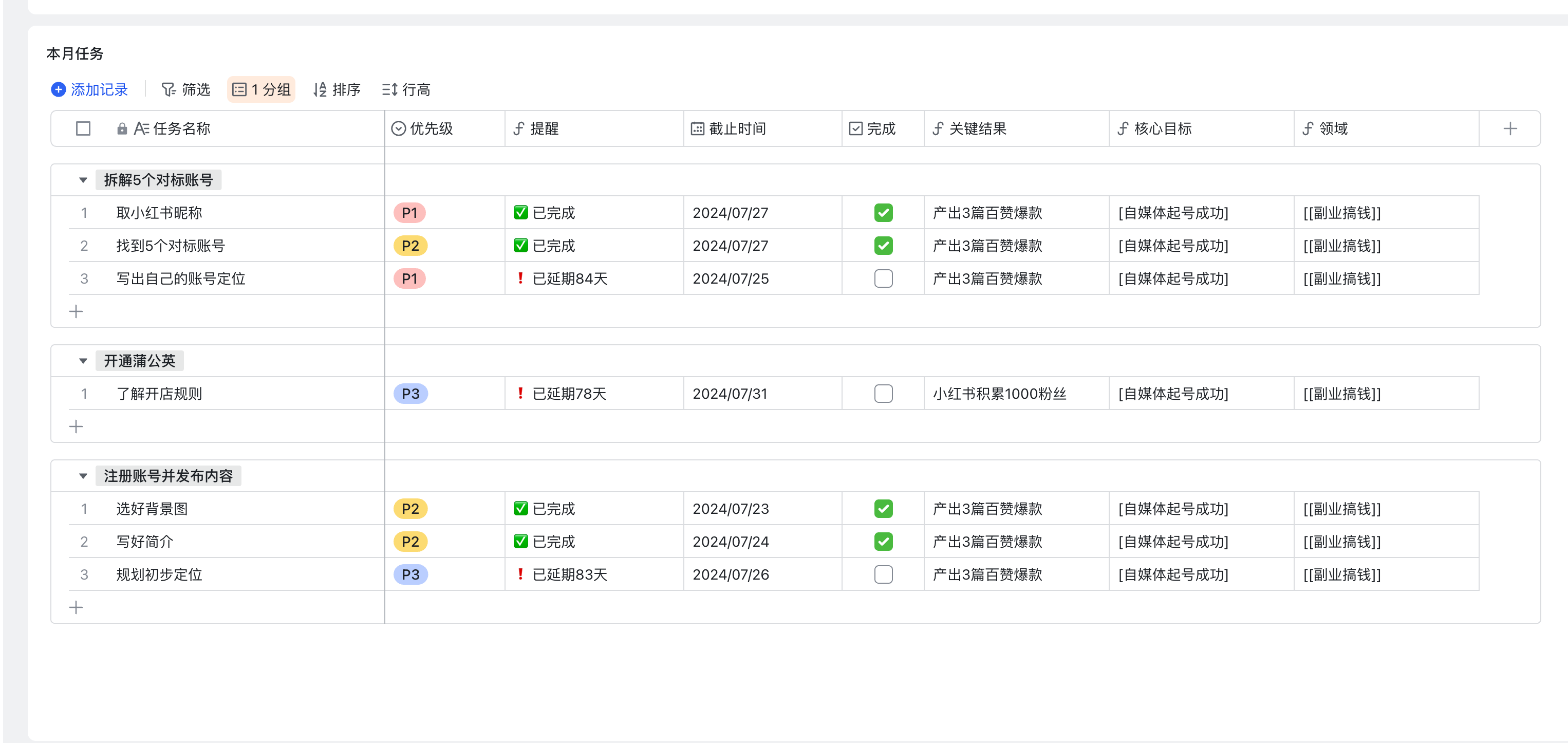Screen dimensions: 1568x743
Task: Click the lock icon beside 任务名称
Action: pos(122,128)
